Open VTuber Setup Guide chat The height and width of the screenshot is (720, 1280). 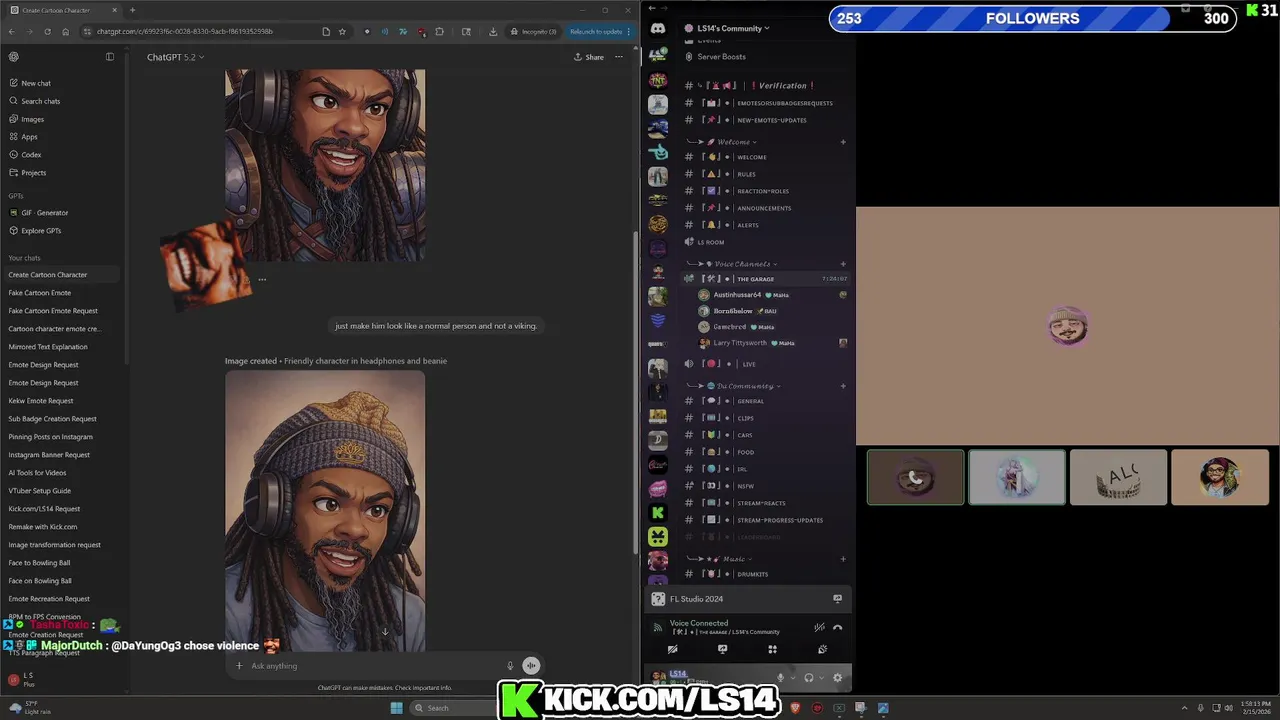pyautogui.click(x=62, y=491)
